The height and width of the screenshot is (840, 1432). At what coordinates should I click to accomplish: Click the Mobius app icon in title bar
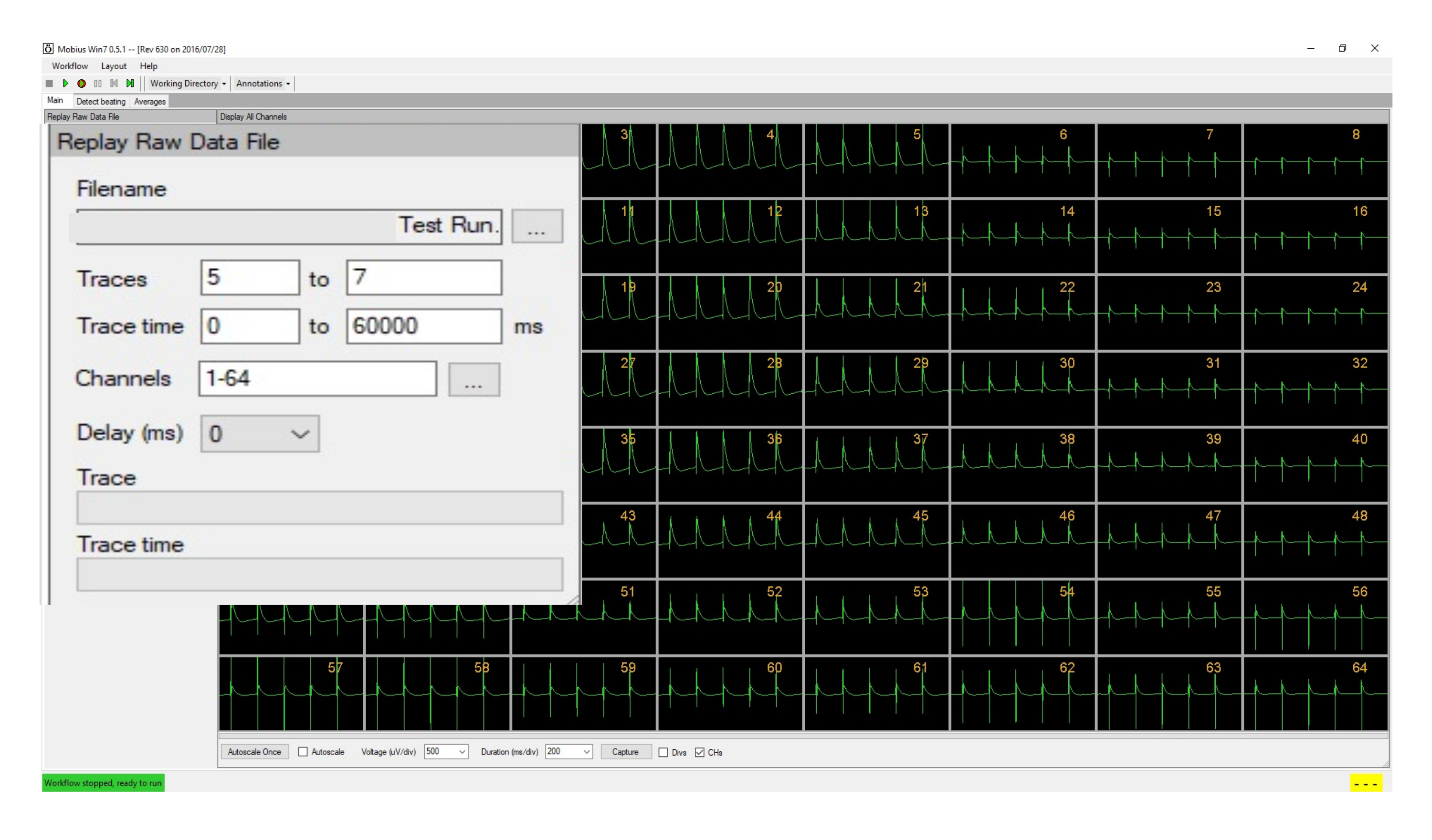[48, 49]
